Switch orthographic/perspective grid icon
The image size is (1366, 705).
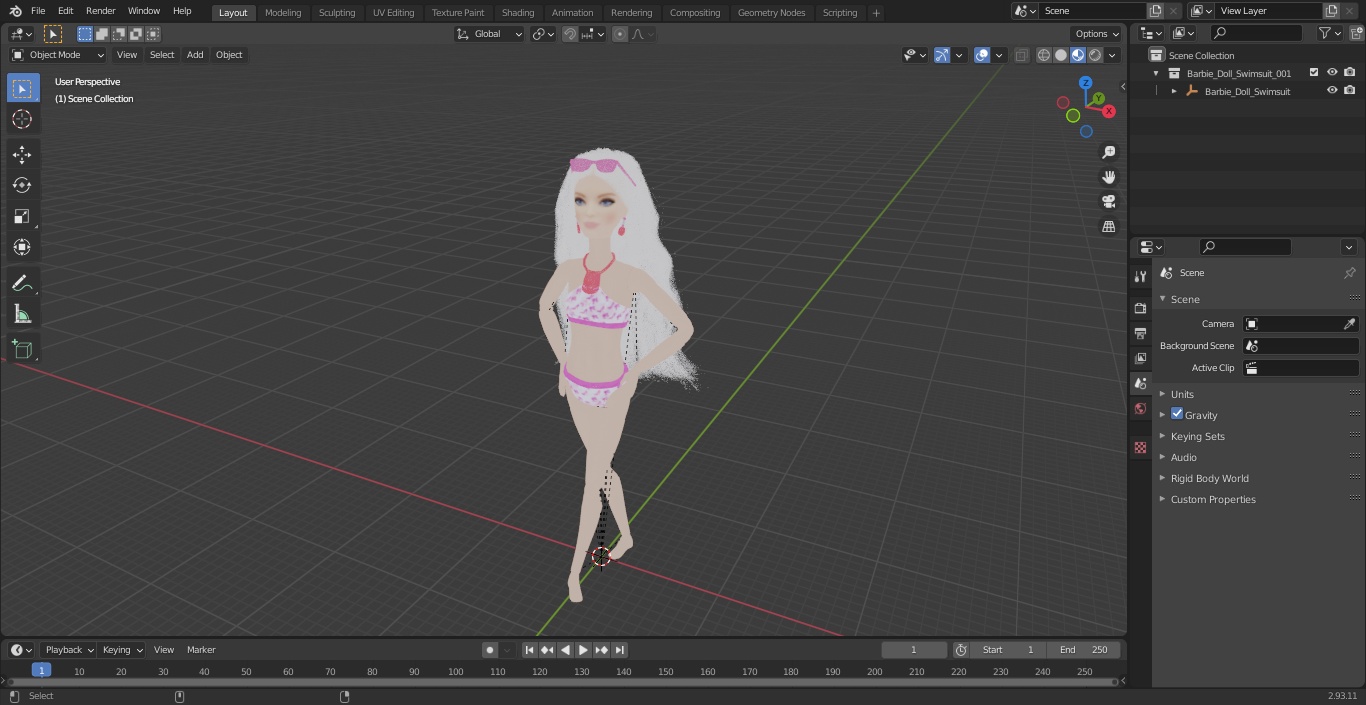click(x=1108, y=227)
